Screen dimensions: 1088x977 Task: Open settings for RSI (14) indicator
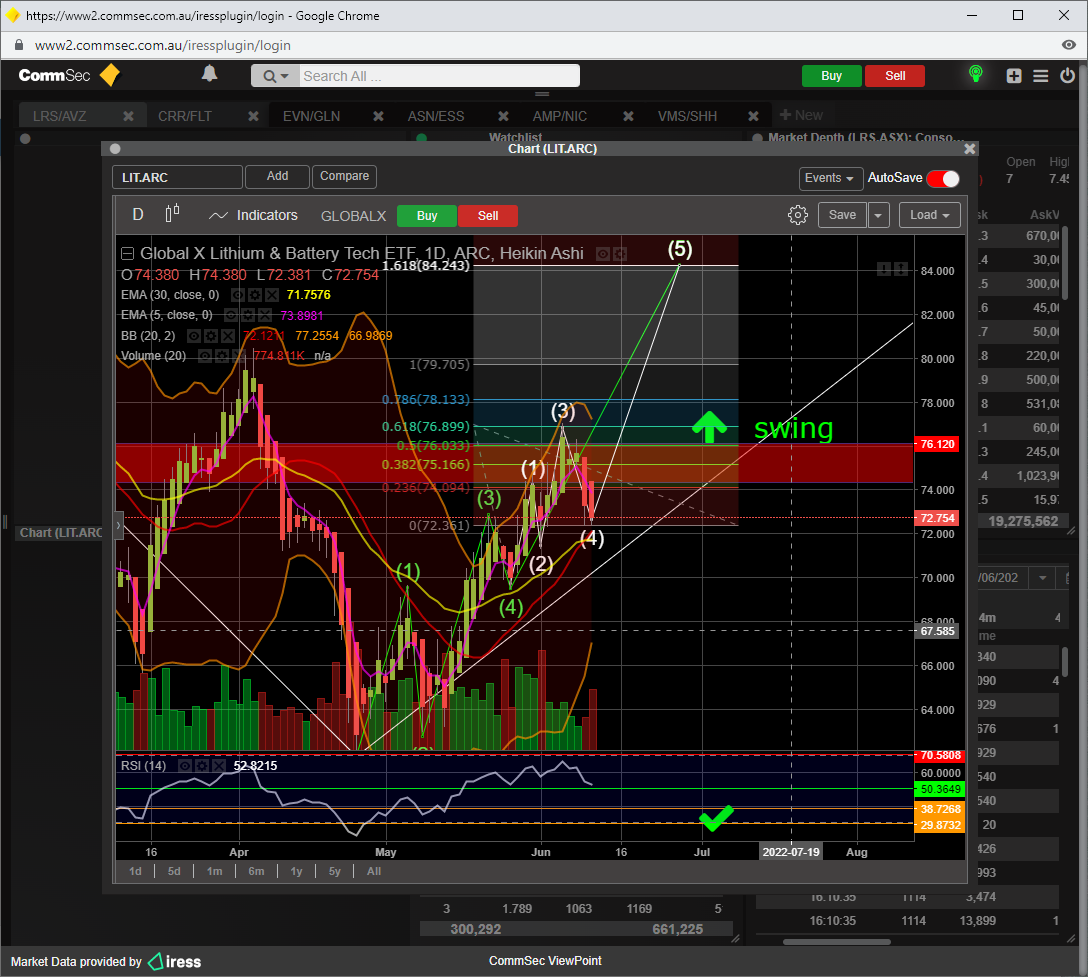coord(202,765)
